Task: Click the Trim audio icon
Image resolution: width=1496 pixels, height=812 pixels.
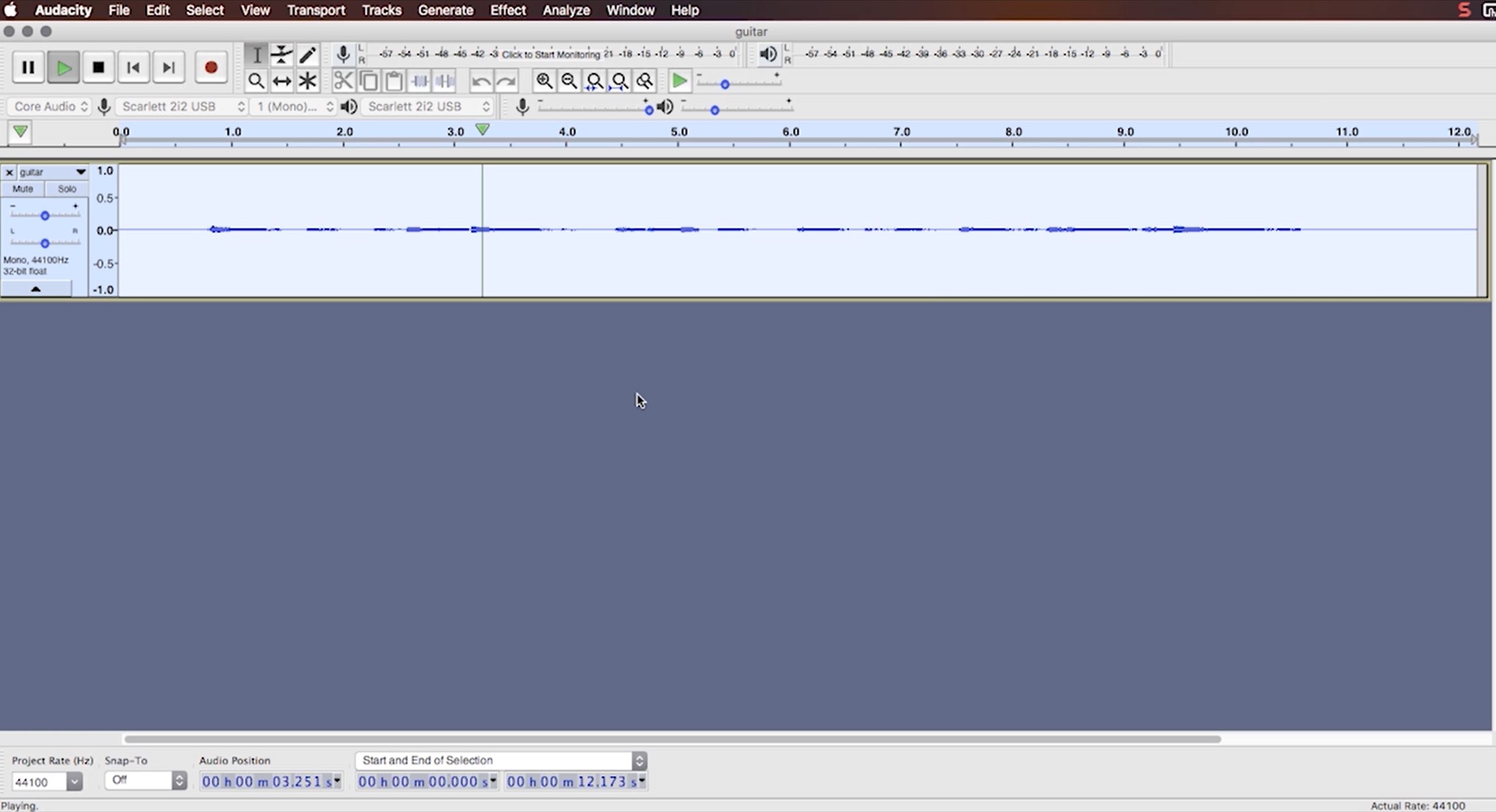Action: (420, 81)
